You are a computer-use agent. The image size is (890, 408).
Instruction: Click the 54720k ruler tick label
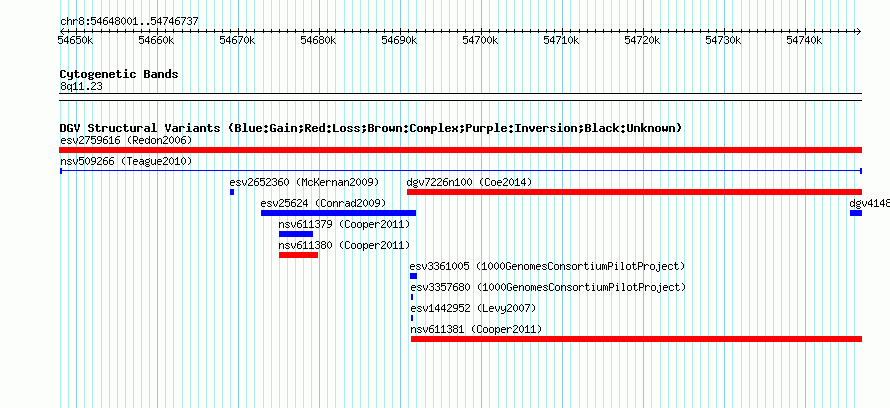(x=643, y=40)
